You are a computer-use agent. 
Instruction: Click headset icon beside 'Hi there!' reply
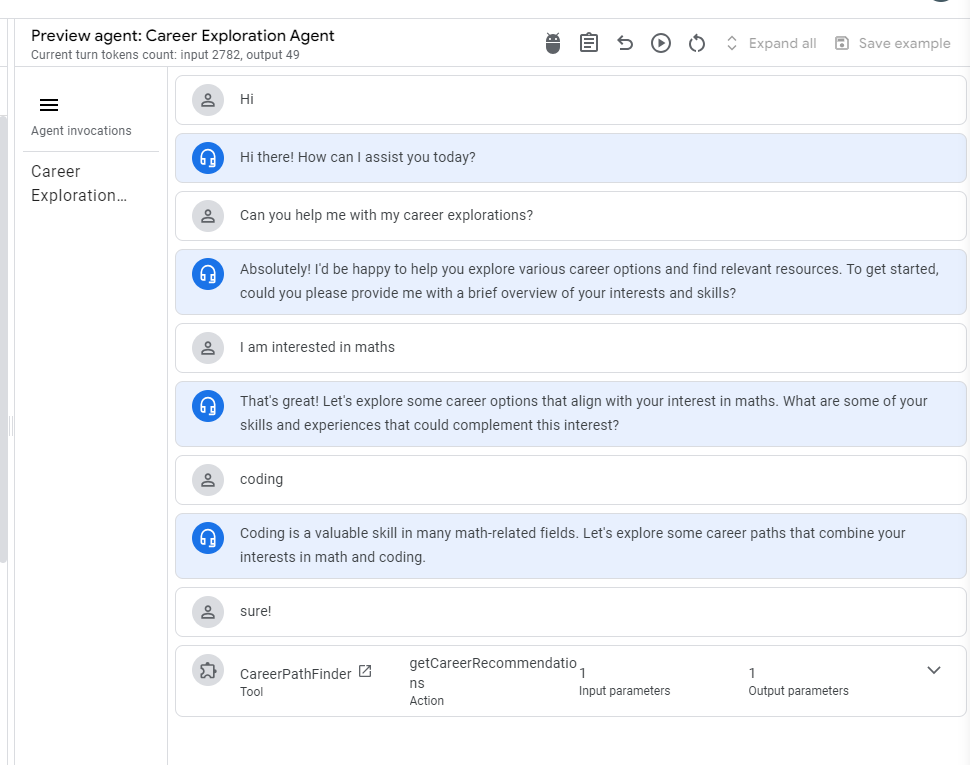[208, 158]
